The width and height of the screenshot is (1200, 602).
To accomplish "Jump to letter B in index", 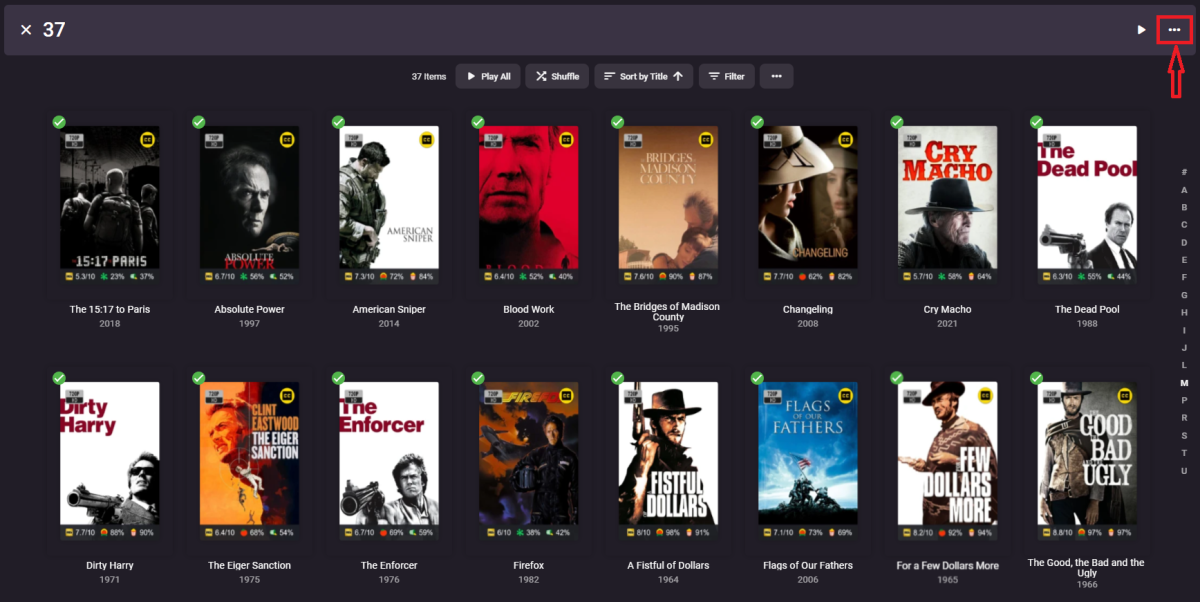I will tap(1184, 207).
